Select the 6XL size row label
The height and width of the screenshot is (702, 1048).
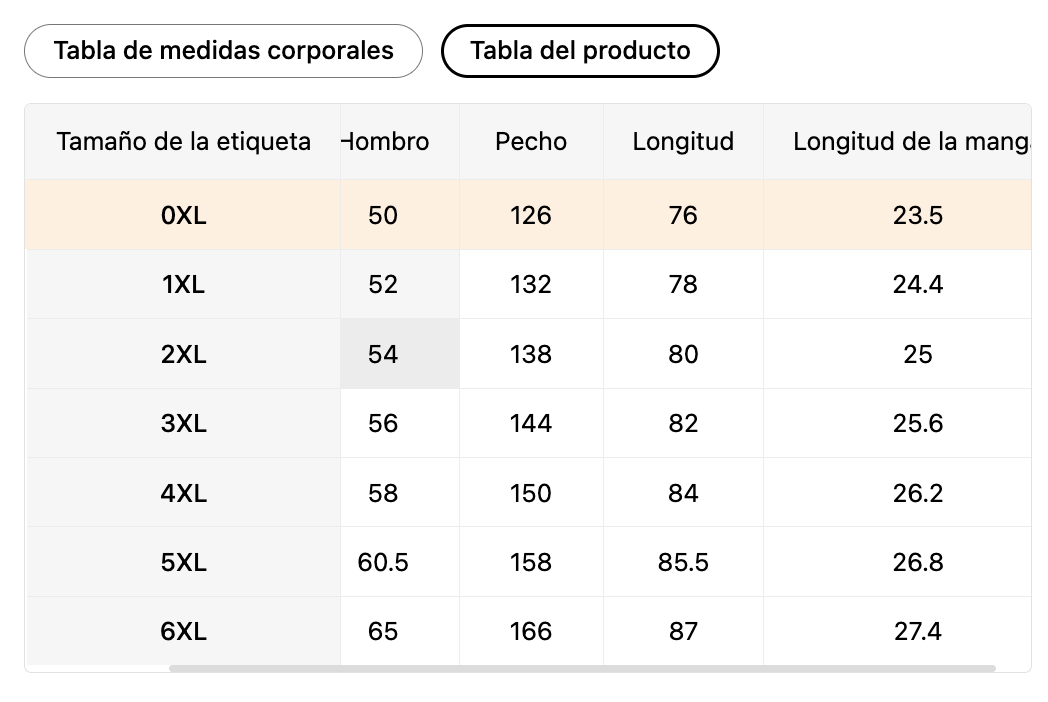(x=183, y=632)
